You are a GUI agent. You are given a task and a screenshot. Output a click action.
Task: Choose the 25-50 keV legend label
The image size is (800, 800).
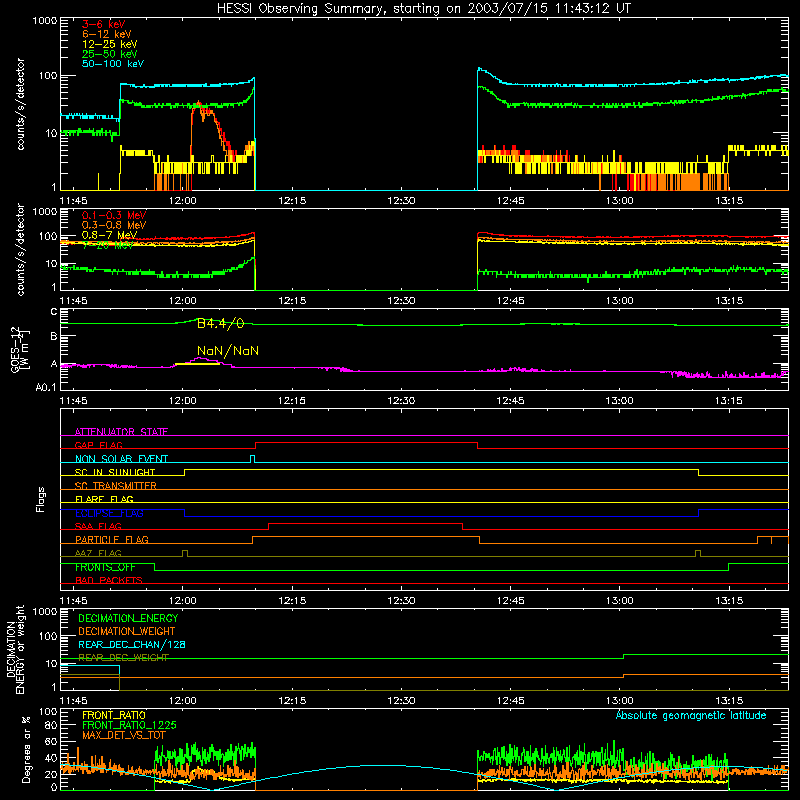110,54
